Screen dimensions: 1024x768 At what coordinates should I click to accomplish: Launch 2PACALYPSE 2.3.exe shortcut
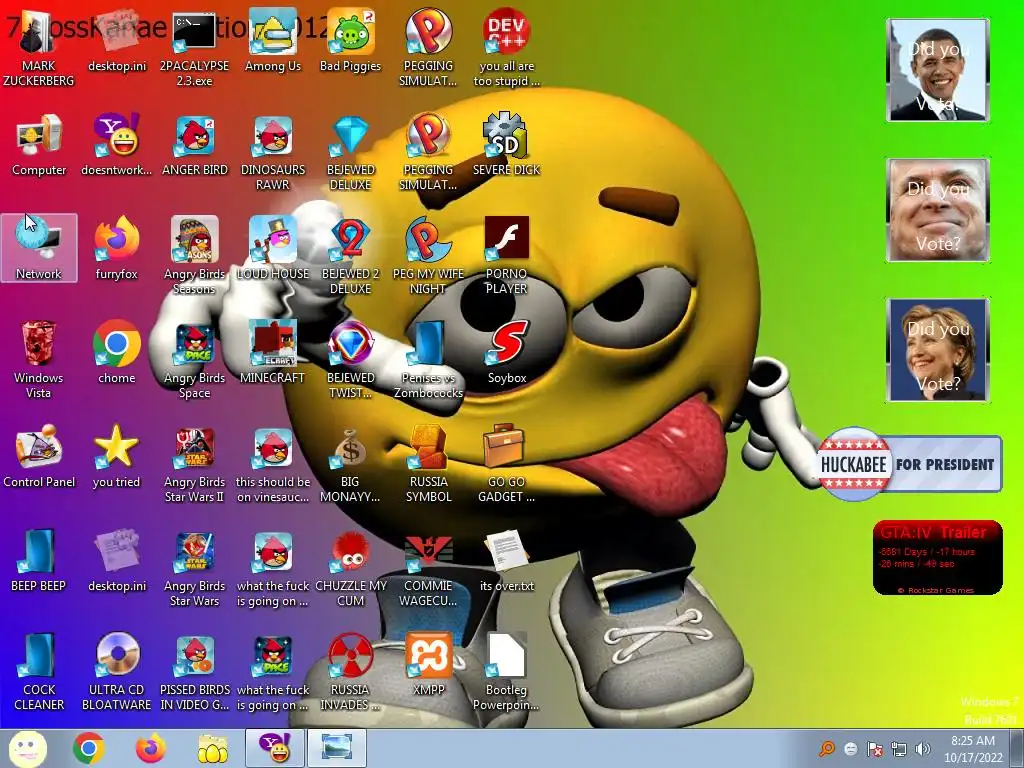(194, 47)
